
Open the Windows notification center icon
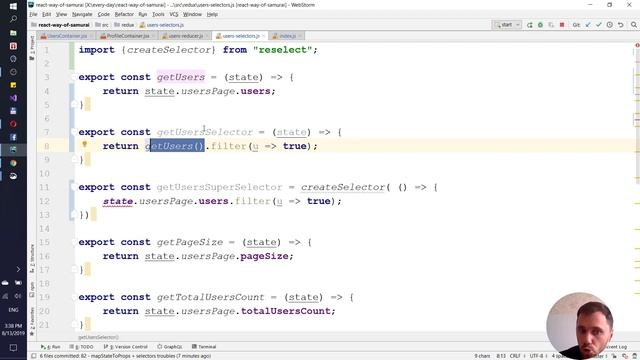tap(13, 348)
